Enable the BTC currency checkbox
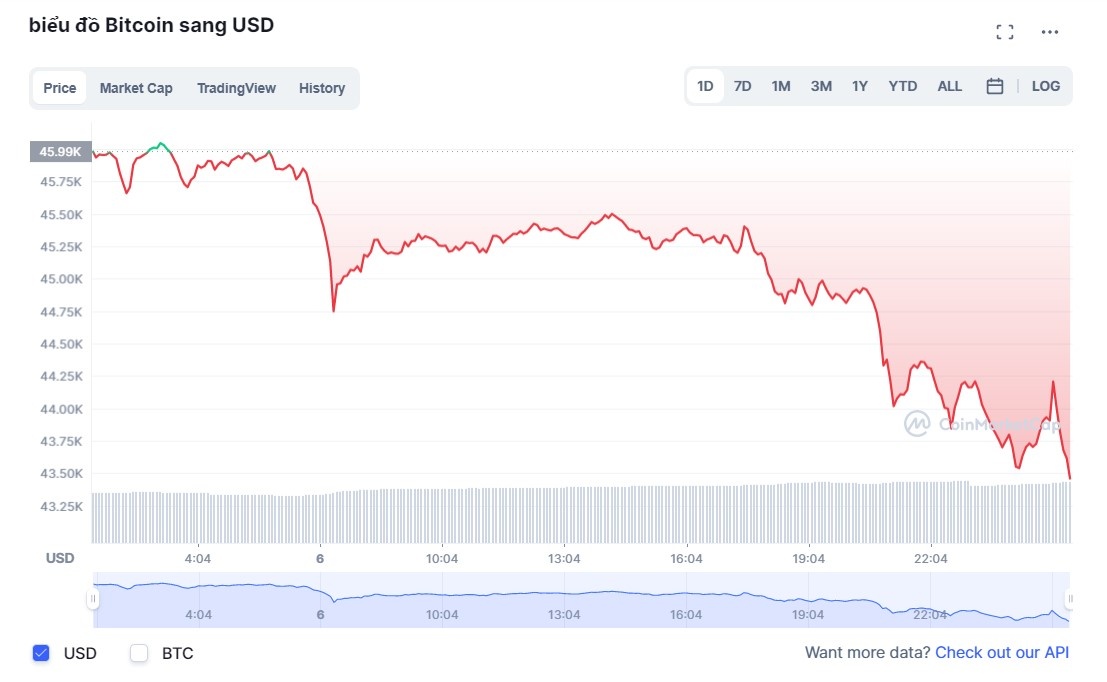Image resolution: width=1107 pixels, height=682 pixels. click(x=137, y=653)
